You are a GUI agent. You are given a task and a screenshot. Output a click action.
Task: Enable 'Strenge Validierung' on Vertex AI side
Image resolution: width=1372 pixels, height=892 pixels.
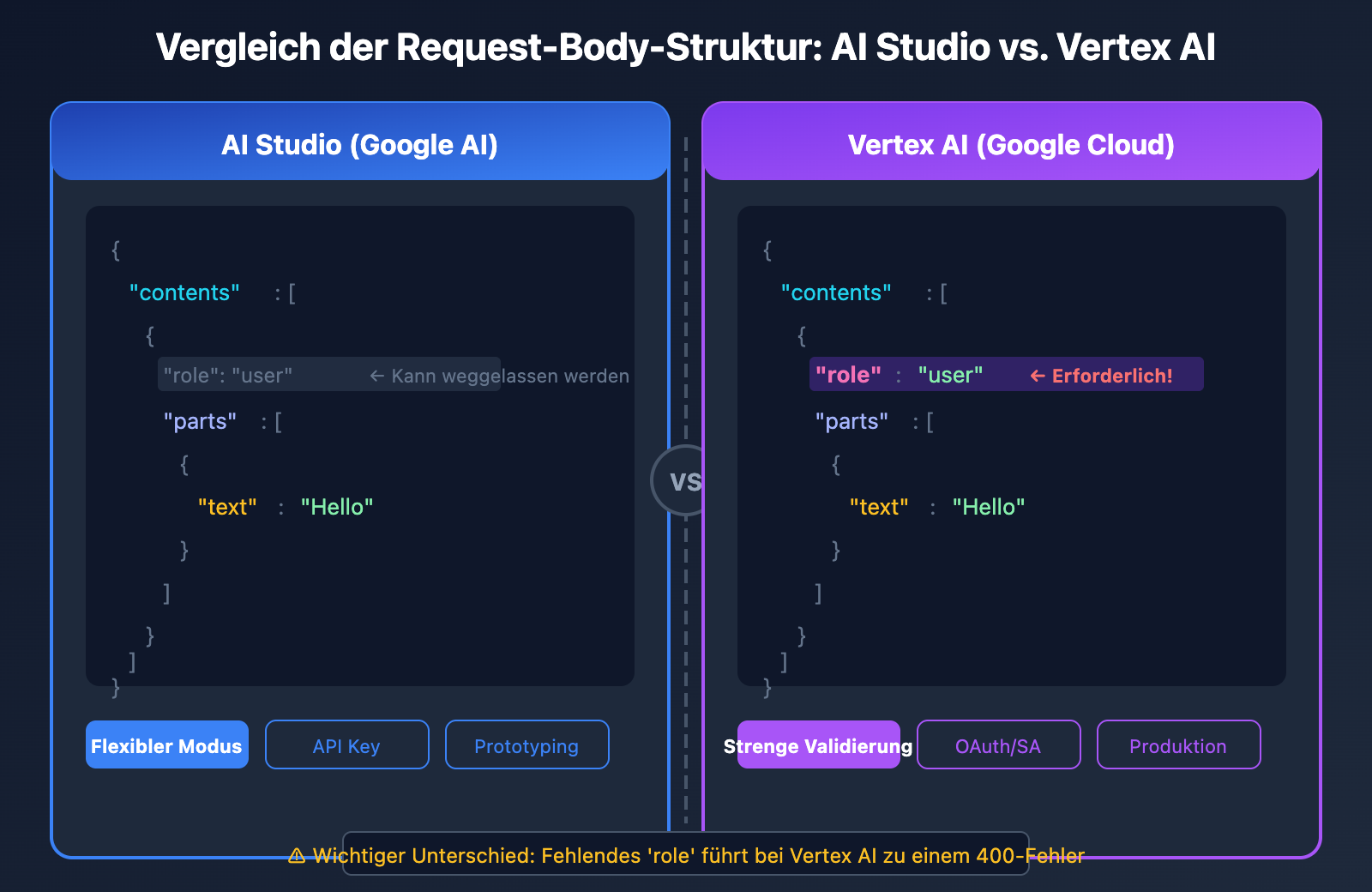[x=818, y=745]
